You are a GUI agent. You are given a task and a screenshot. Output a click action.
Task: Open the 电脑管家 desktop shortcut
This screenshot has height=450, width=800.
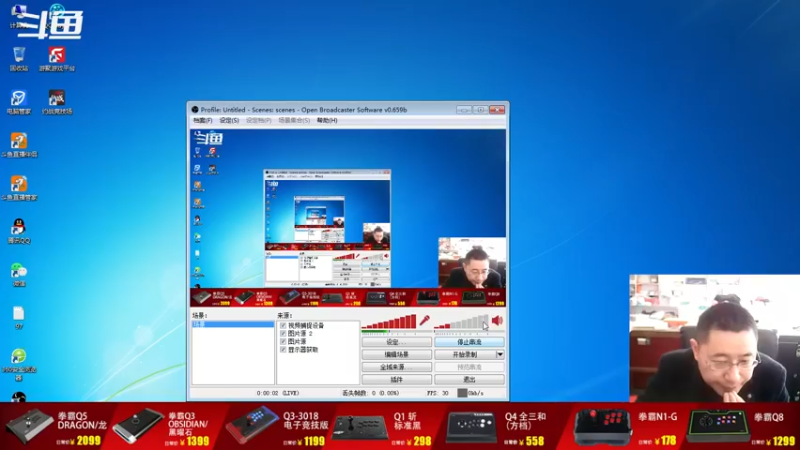pos(19,102)
